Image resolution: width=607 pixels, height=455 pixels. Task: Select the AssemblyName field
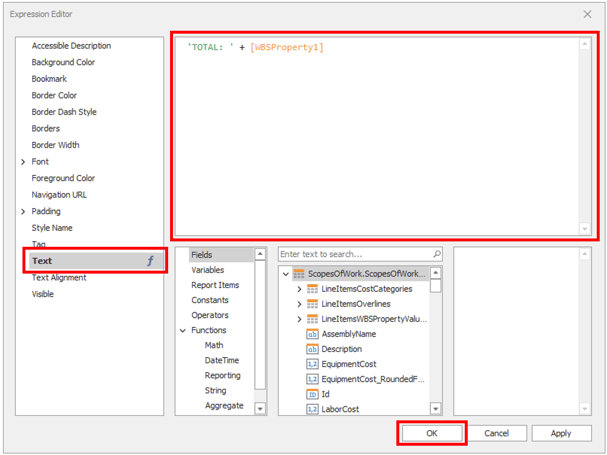point(349,334)
